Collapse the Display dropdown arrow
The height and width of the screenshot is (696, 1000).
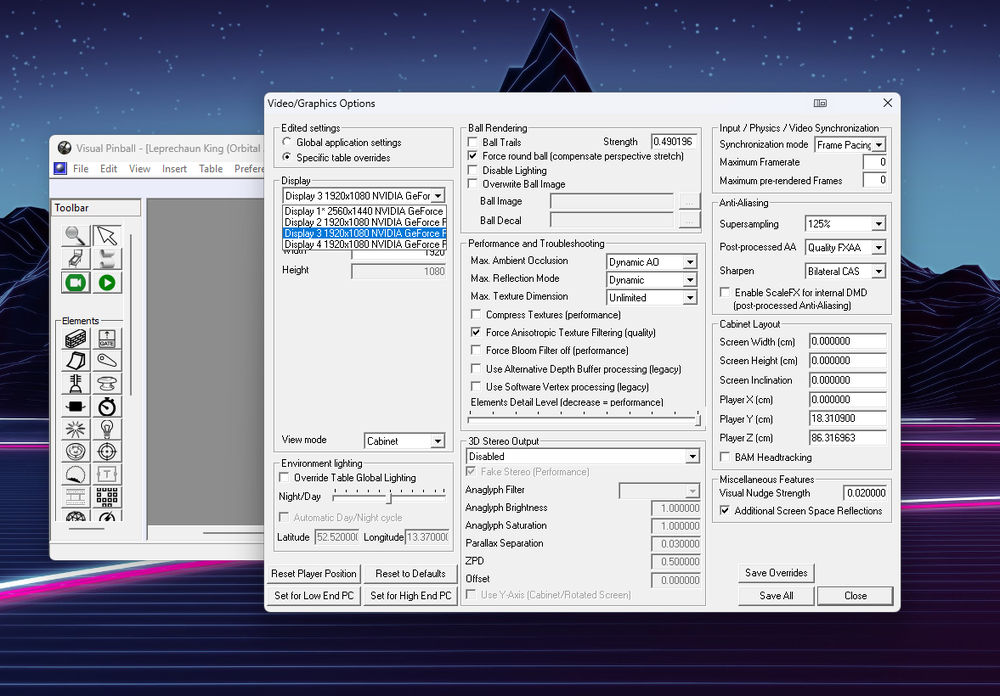[x=438, y=196]
